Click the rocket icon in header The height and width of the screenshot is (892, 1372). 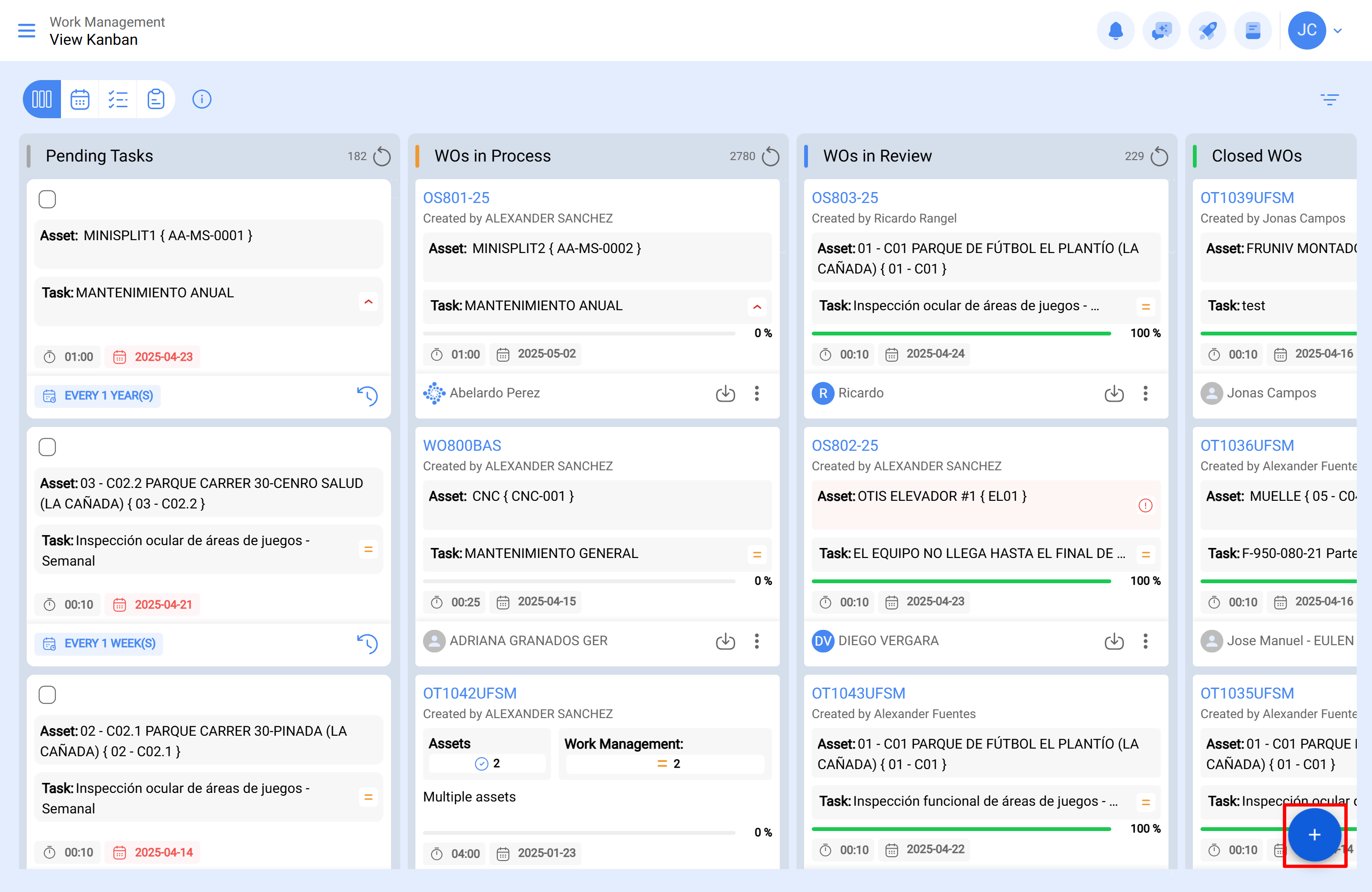coord(1207,30)
